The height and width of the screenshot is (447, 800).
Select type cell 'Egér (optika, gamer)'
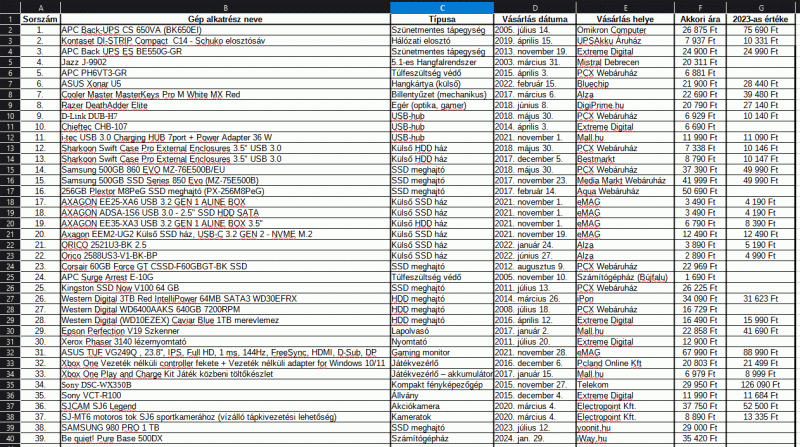442,105
